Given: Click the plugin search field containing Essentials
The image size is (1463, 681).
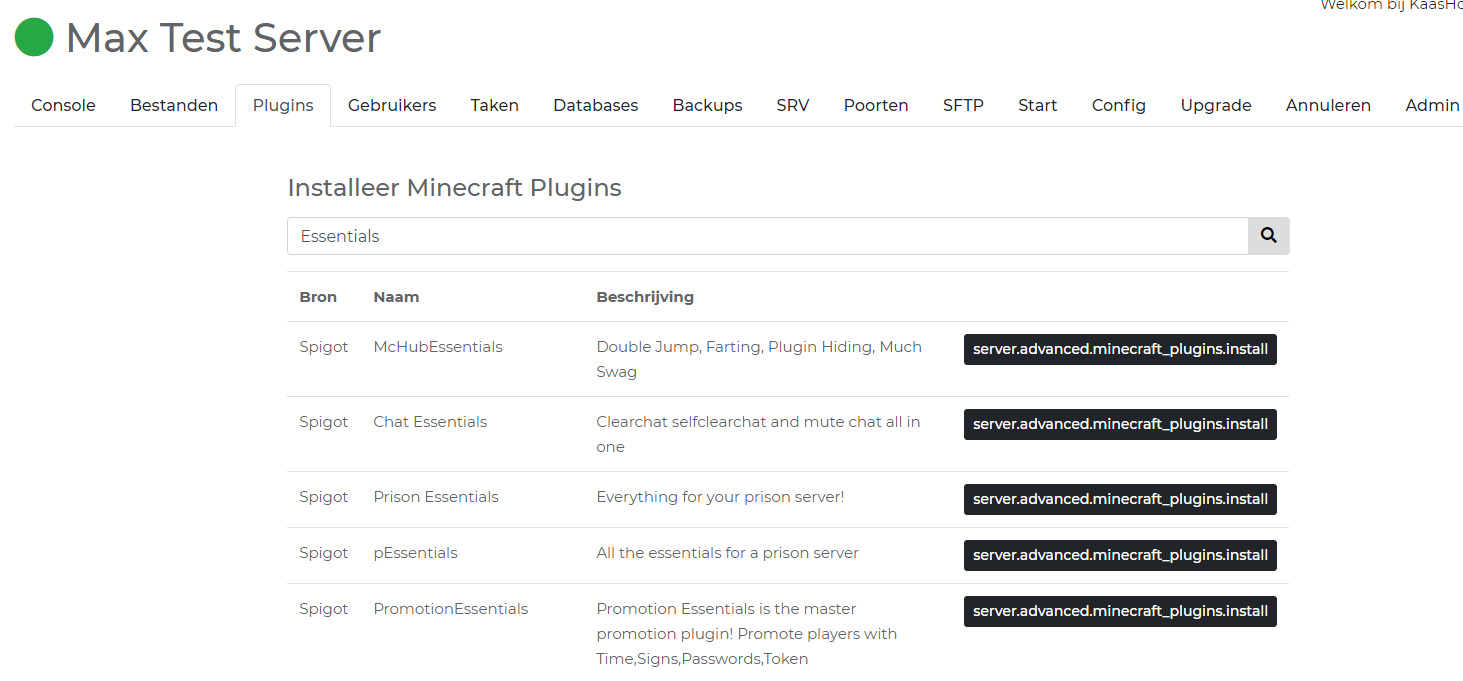Looking at the screenshot, I should 767,236.
